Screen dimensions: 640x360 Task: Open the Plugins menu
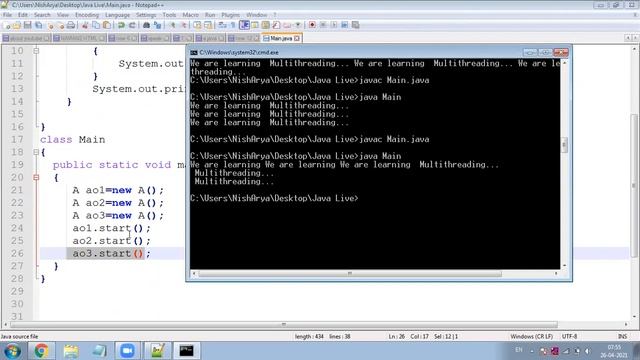[231, 15]
